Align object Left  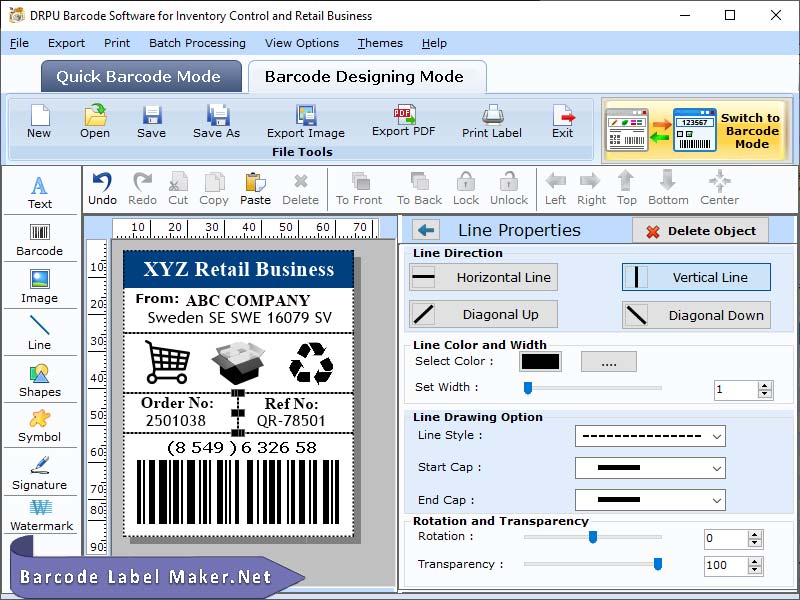(555, 189)
